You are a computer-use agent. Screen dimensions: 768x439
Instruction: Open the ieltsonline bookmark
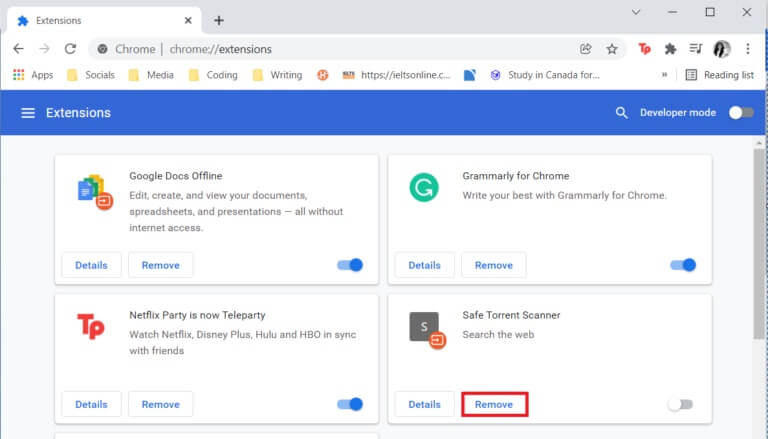click(x=396, y=75)
